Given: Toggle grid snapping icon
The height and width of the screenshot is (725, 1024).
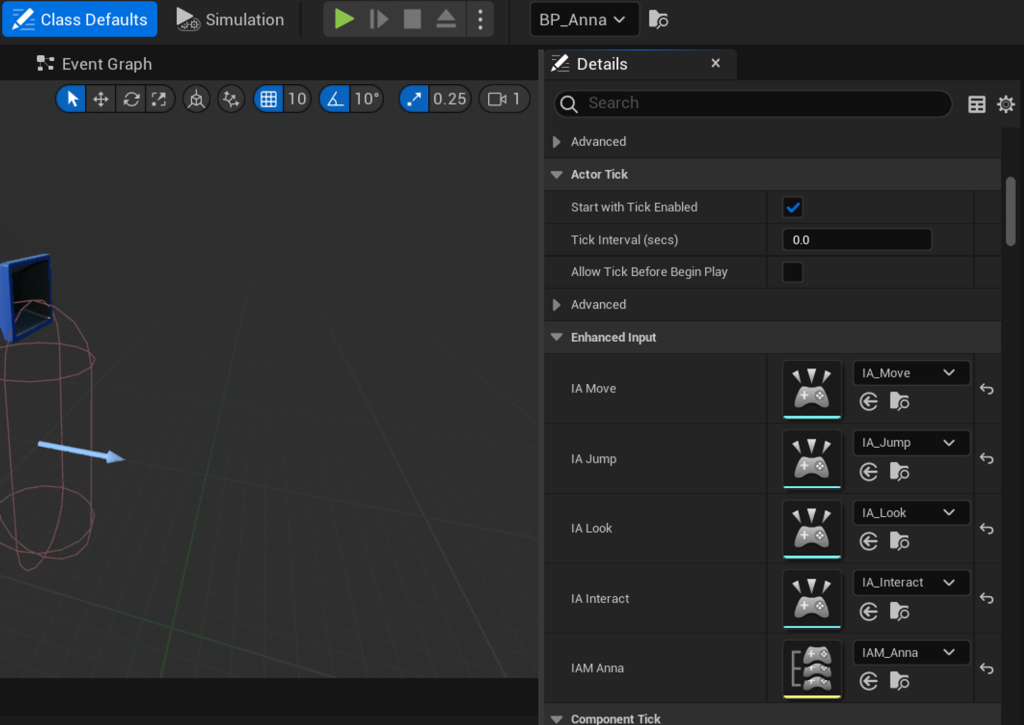Looking at the screenshot, I should 267,99.
